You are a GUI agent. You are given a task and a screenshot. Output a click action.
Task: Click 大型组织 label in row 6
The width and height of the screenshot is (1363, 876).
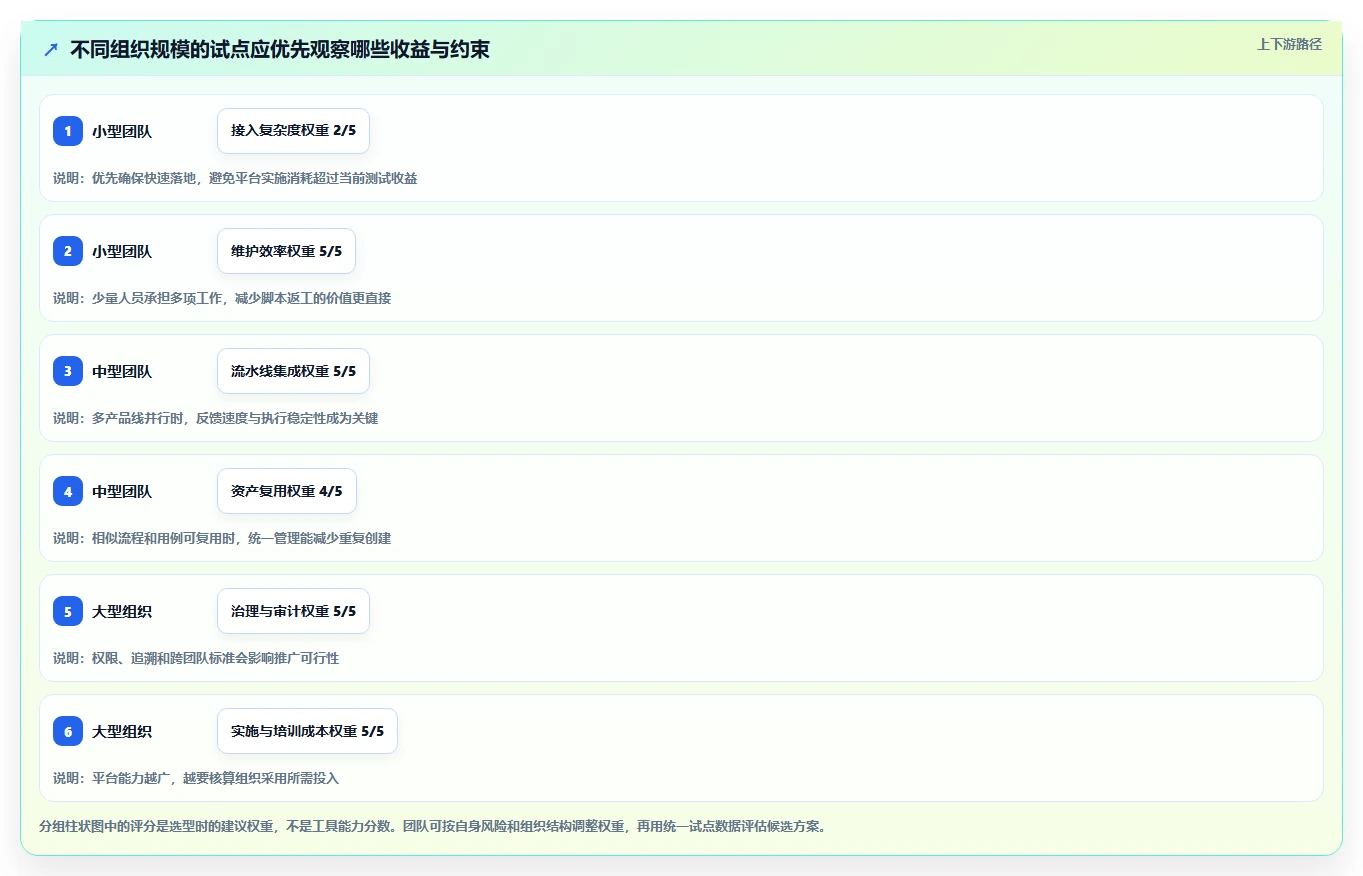tap(122, 731)
